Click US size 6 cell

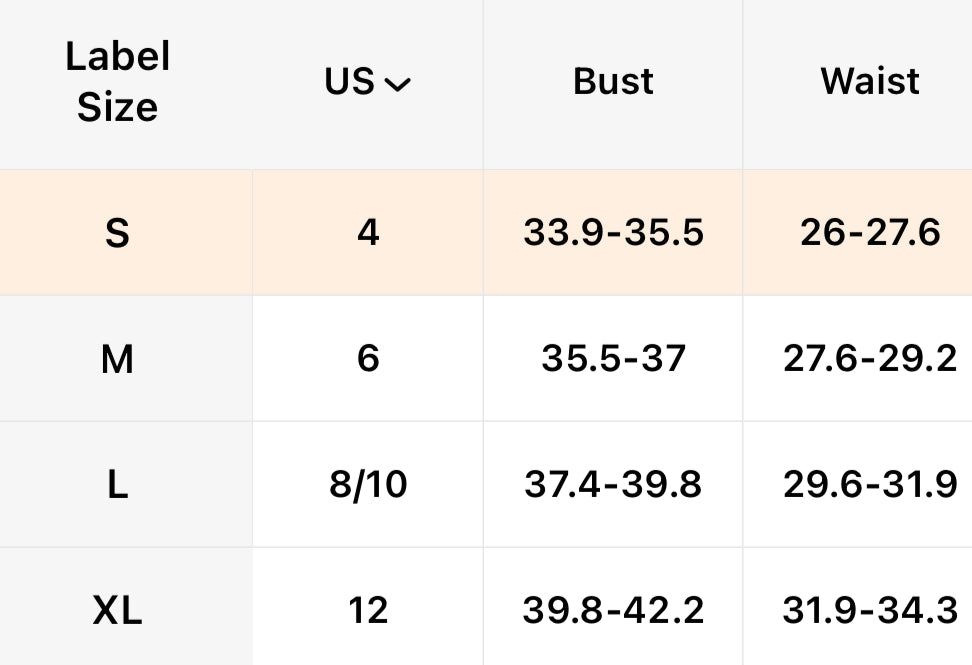pos(368,358)
